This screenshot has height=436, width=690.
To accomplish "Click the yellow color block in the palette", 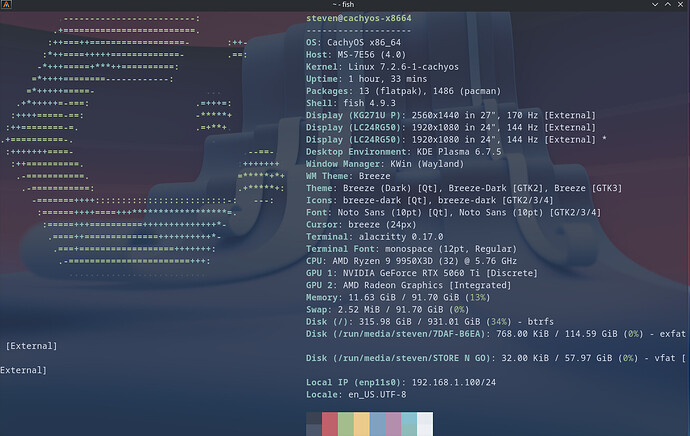I will (361, 424).
